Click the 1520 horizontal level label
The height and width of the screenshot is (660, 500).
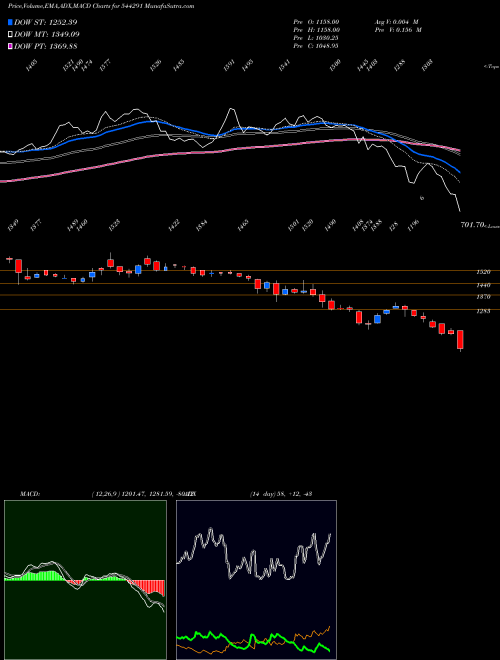483,272
